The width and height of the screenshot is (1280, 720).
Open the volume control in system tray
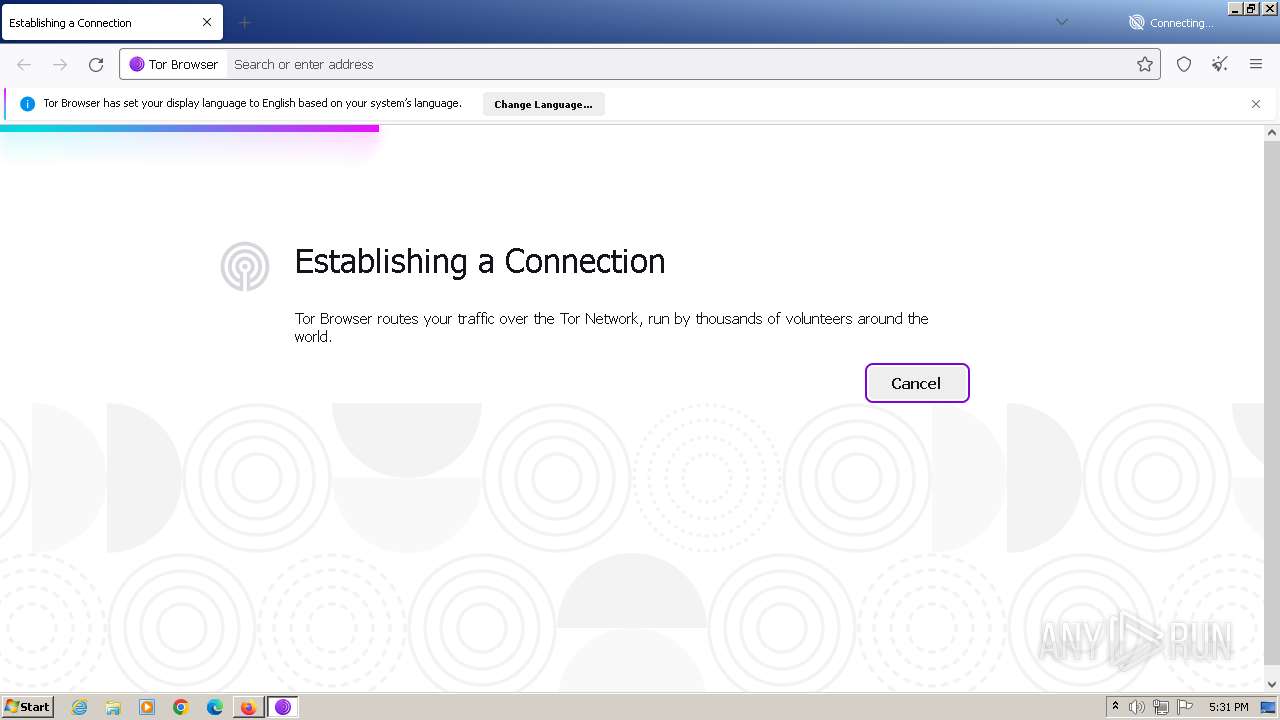(x=1137, y=707)
